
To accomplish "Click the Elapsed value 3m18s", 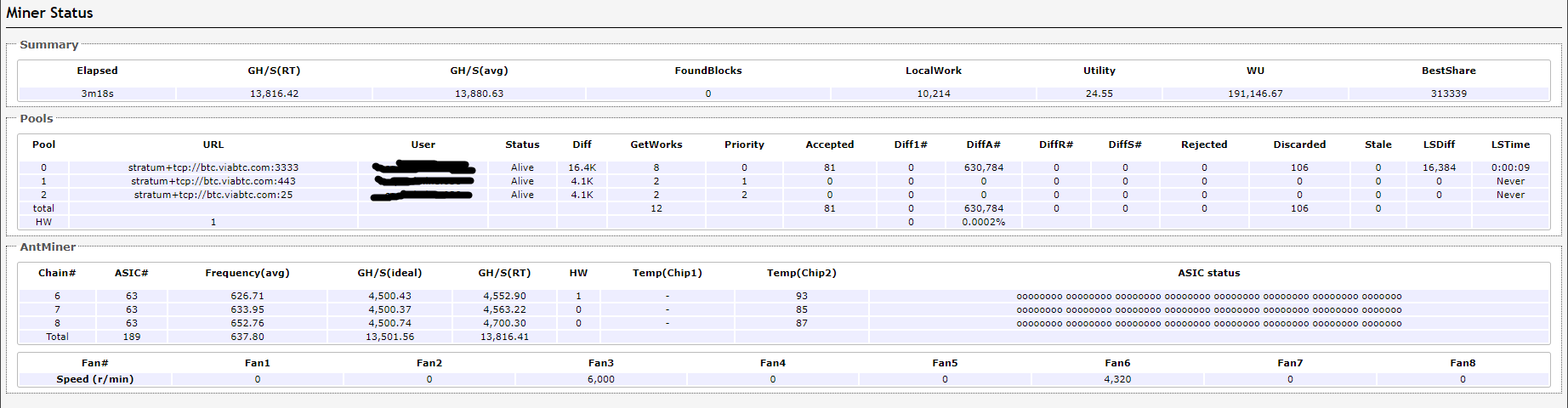I will (x=97, y=93).
